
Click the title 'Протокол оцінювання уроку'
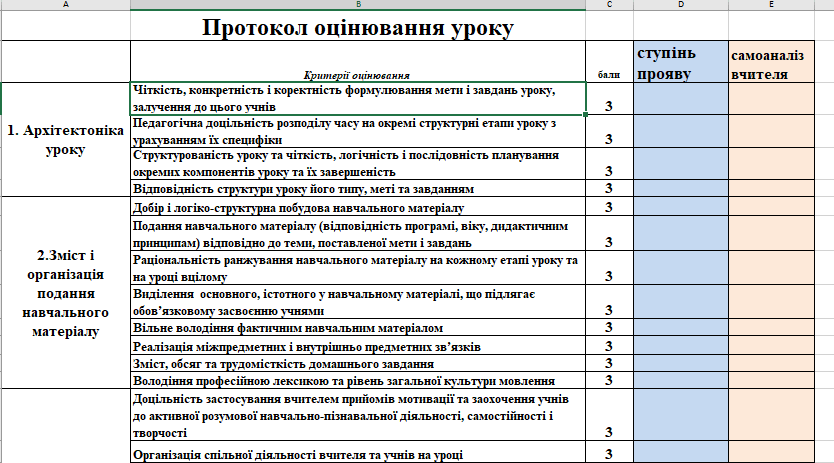358,28
